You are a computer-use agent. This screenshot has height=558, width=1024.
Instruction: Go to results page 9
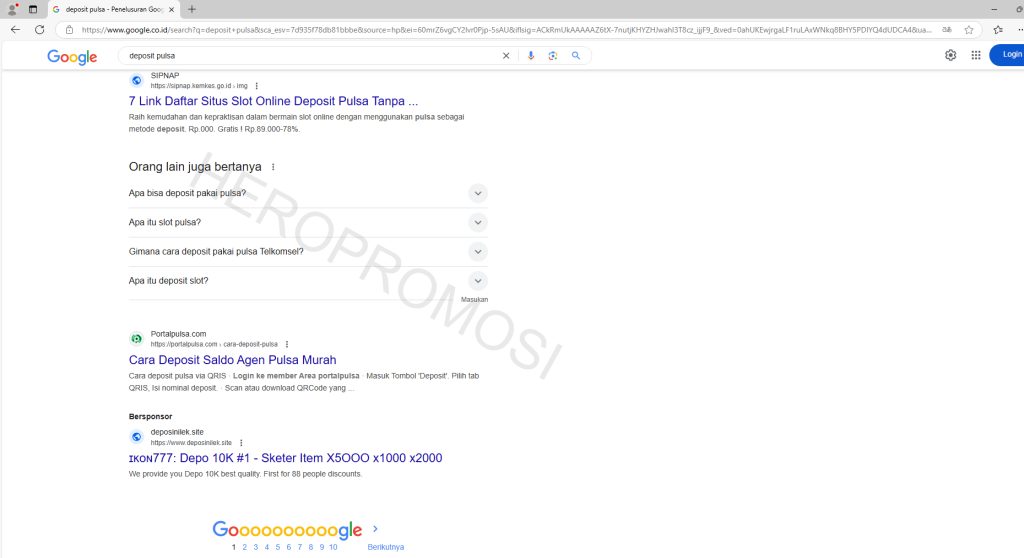coord(321,547)
